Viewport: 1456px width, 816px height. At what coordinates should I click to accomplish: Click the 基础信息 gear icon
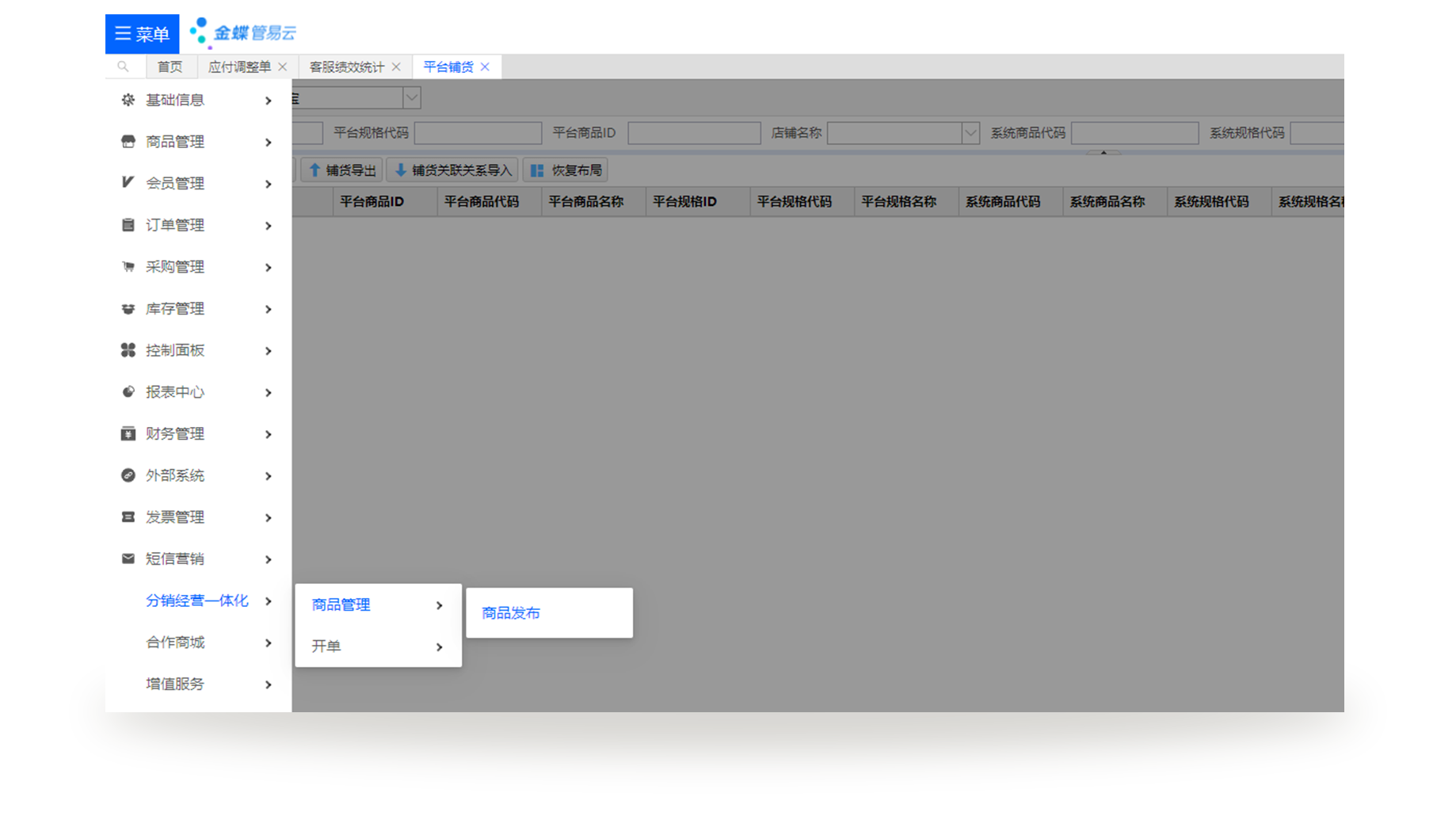[x=128, y=100]
